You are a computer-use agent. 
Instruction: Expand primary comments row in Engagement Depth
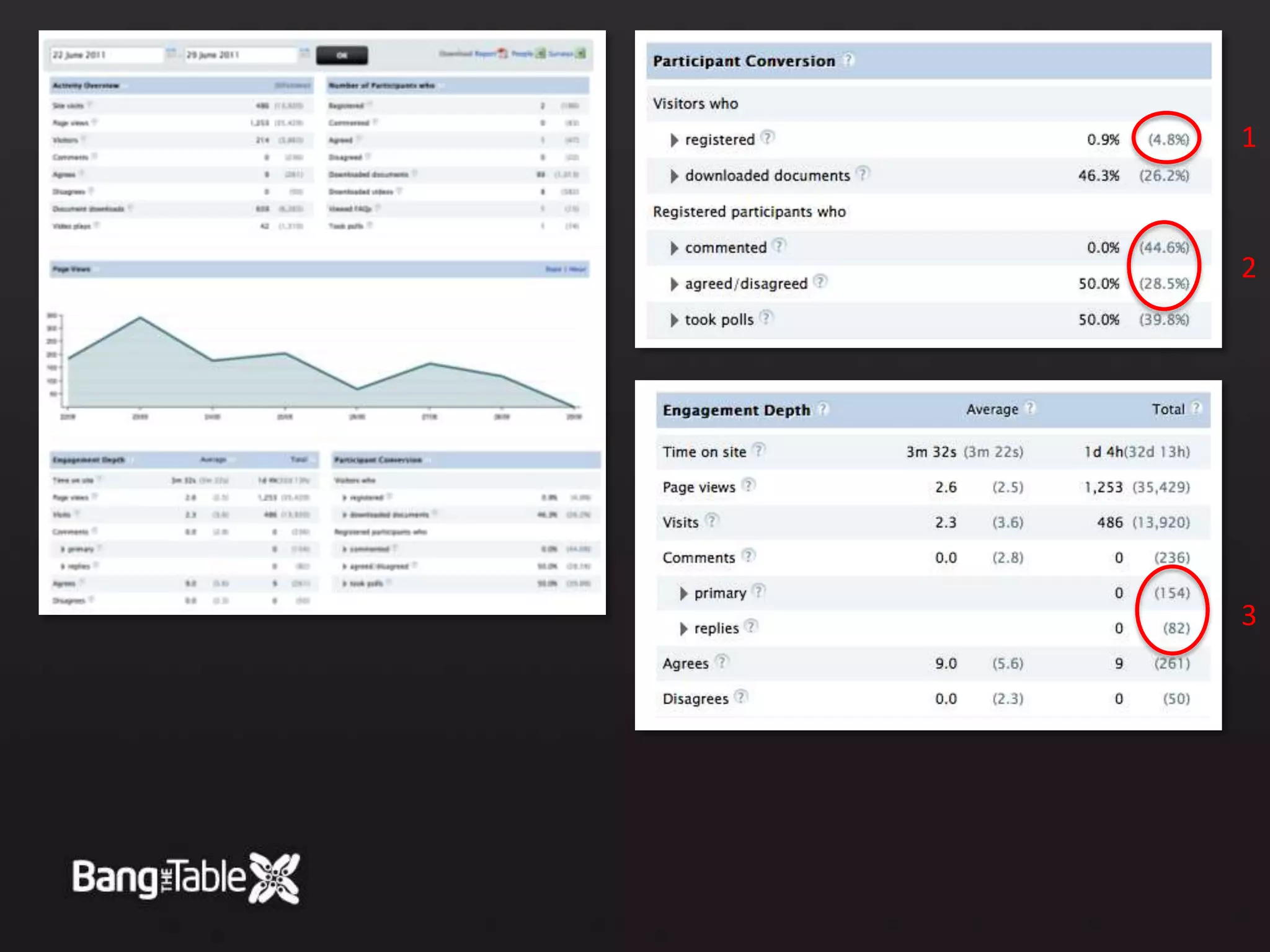(683, 593)
